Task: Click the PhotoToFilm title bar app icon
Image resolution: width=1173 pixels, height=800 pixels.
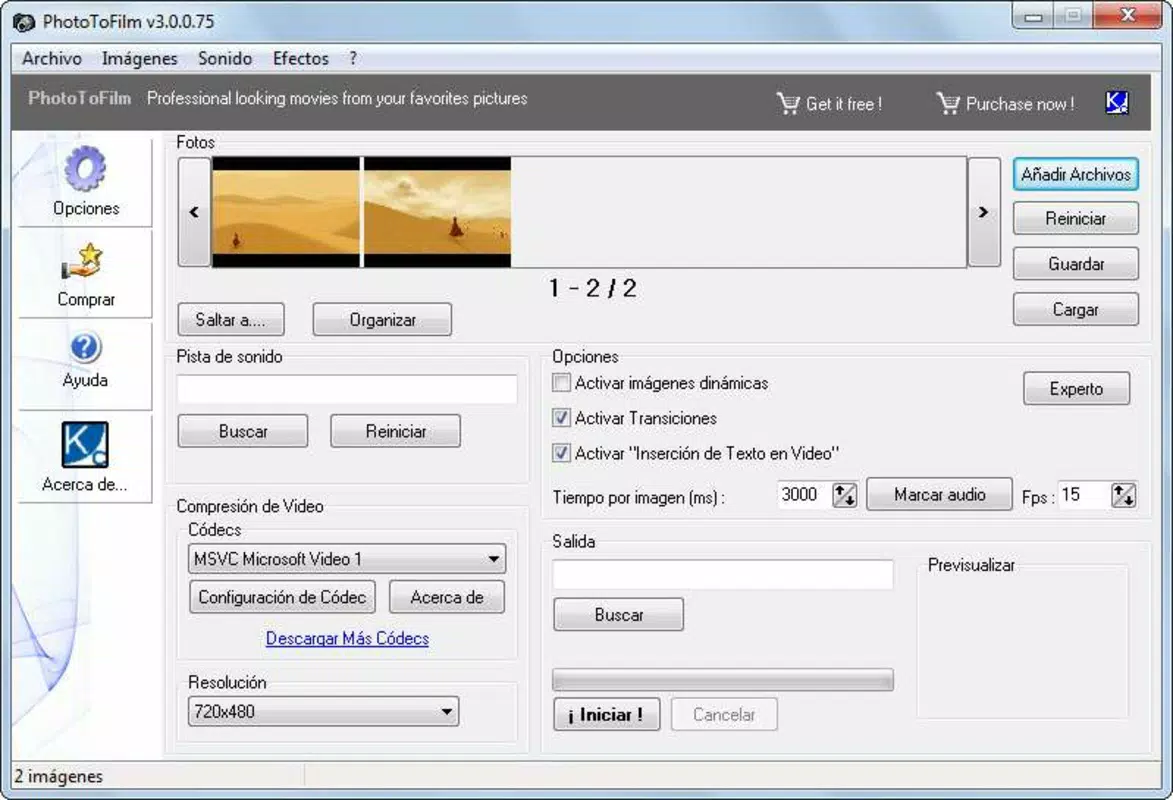Action: tap(24, 22)
